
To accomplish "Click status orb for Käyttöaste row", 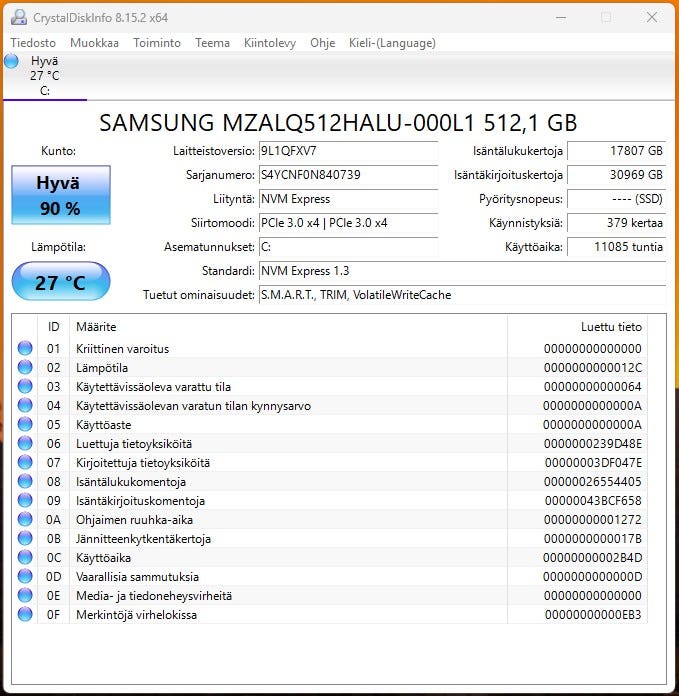I will click(25, 424).
